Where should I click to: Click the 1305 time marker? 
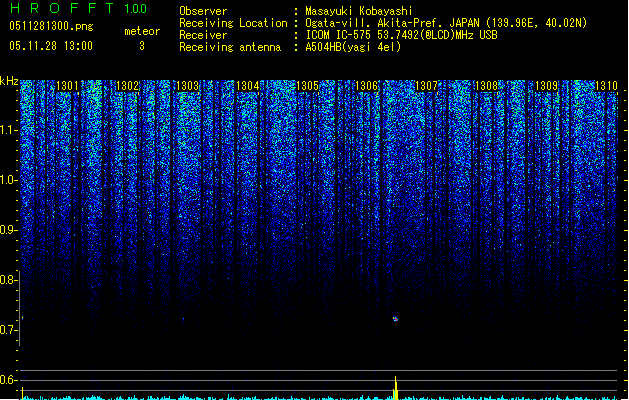pos(307,86)
